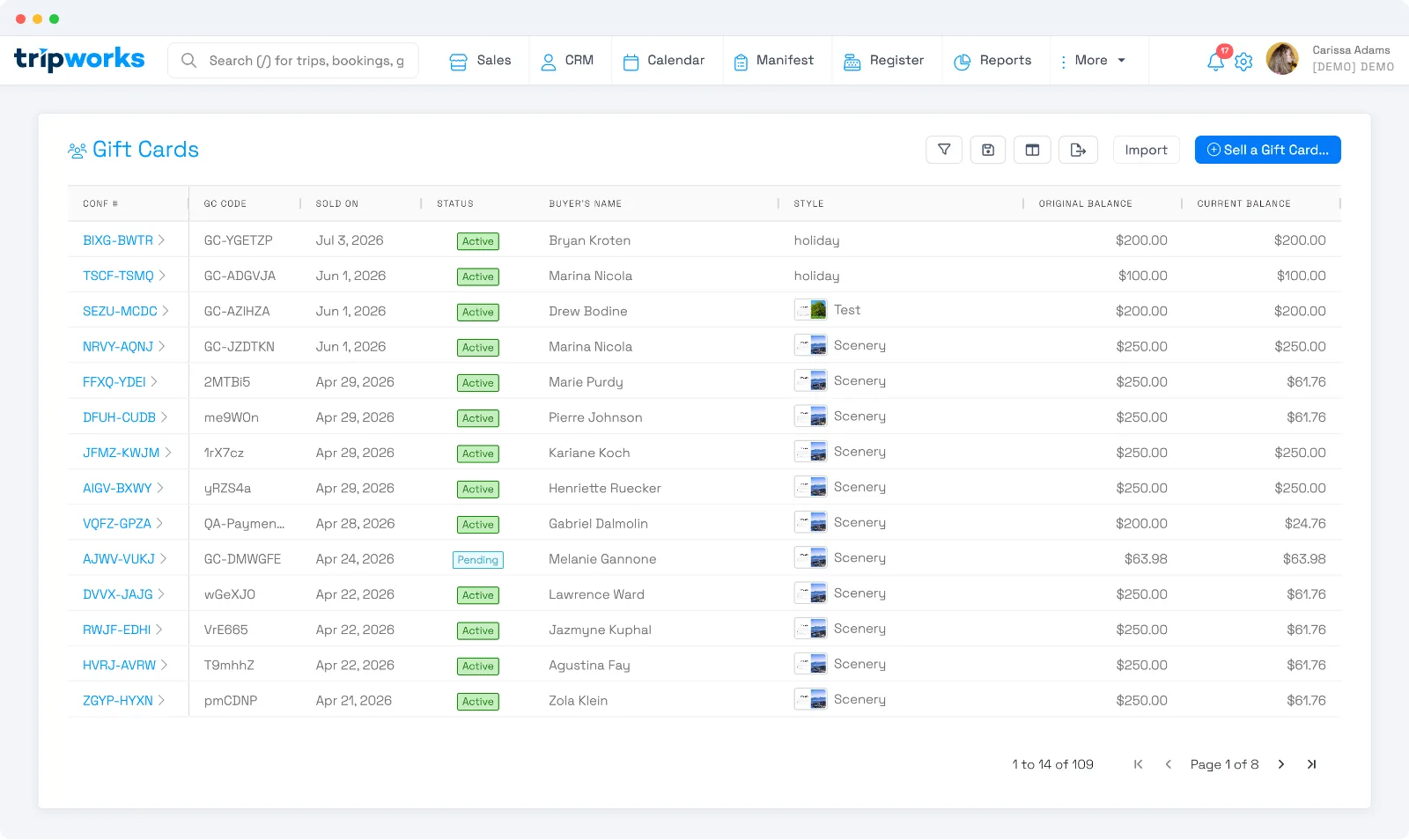Open the CRM menu
This screenshot has height=840, width=1409.
[x=567, y=61]
